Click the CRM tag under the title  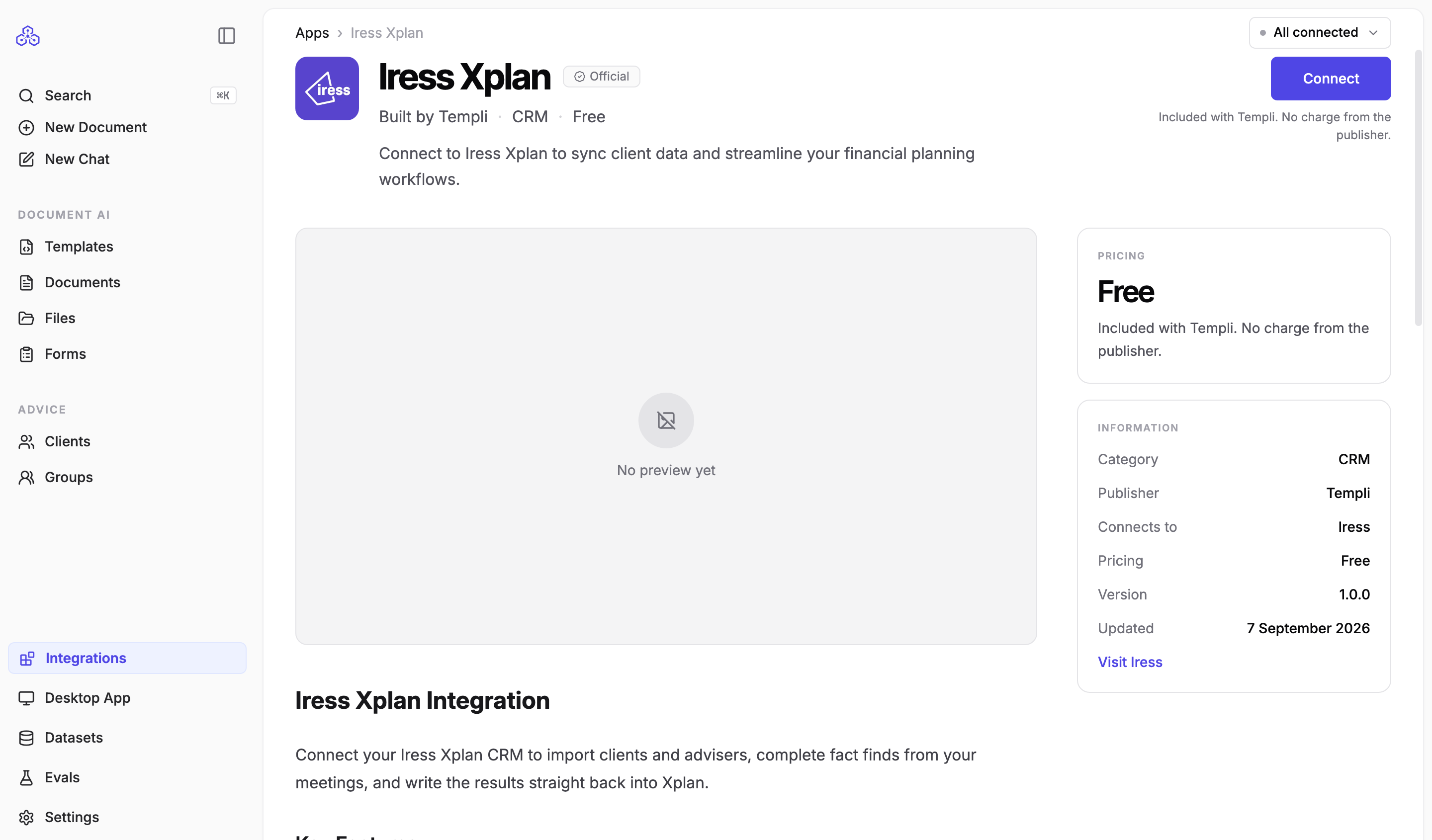point(530,116)
